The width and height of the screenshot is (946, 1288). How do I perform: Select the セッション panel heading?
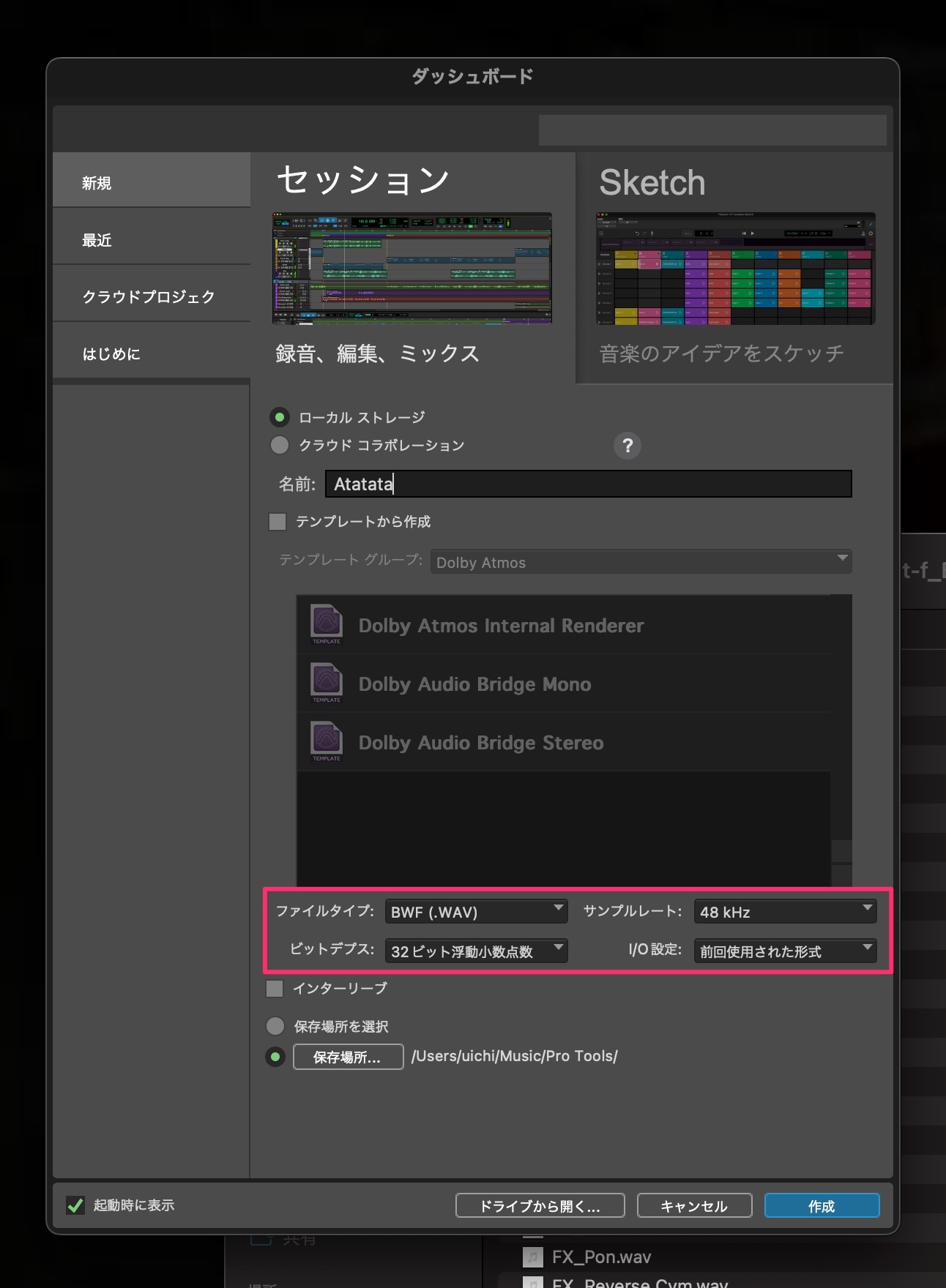[x=363, y=180]
